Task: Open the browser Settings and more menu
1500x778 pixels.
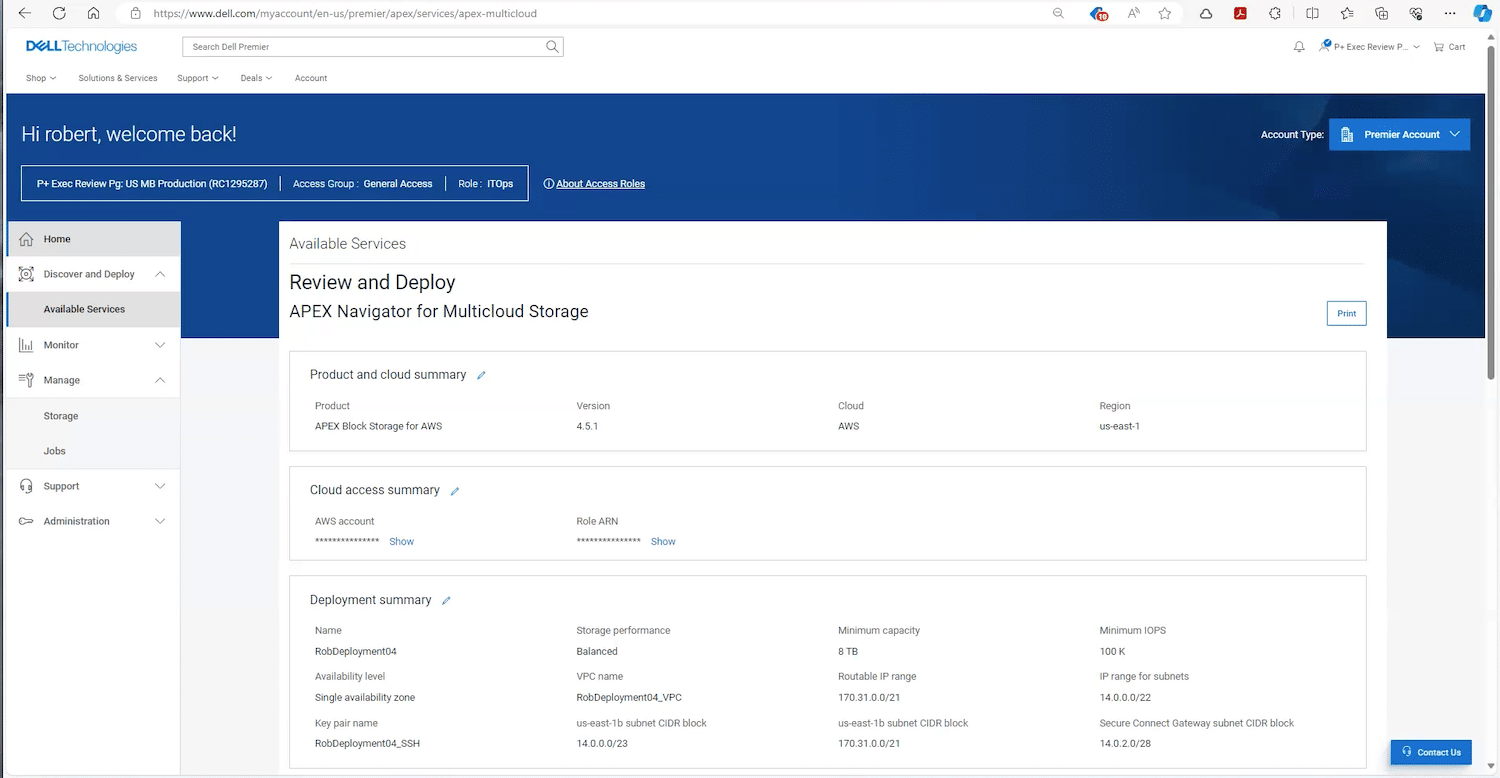Action: click(1451, 14)
